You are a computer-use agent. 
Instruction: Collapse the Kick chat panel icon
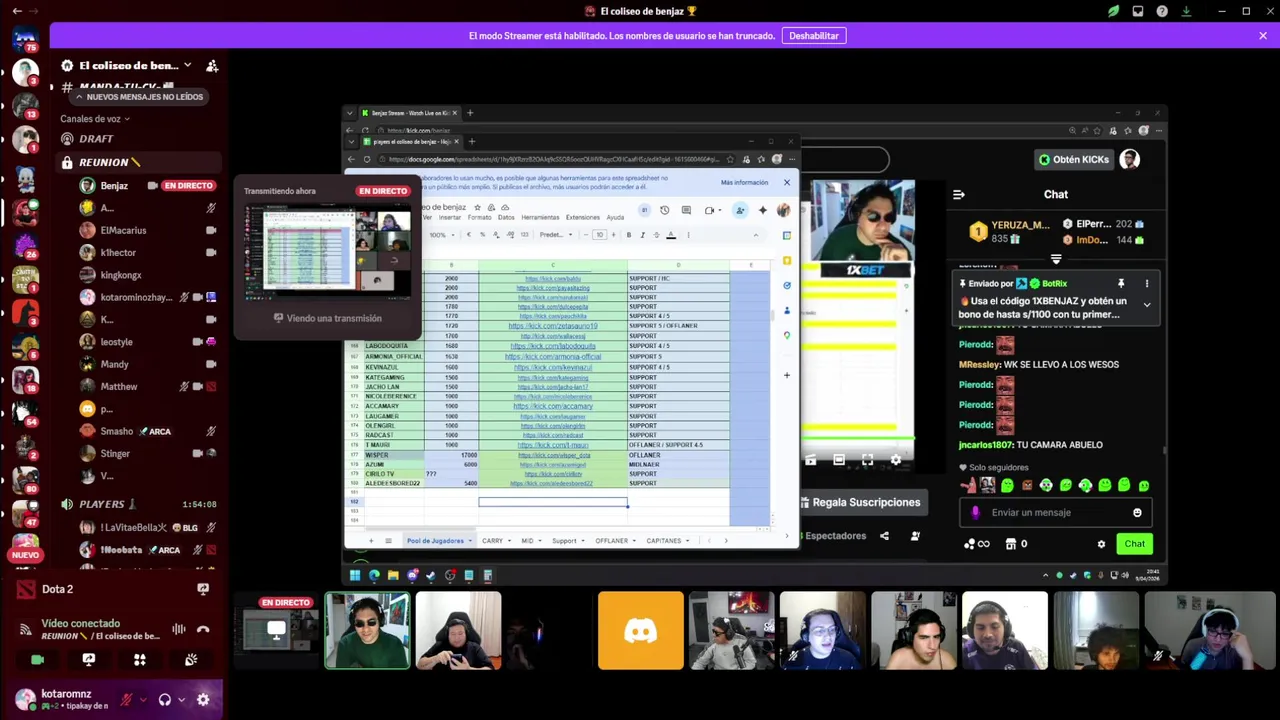tap(958, 195)
